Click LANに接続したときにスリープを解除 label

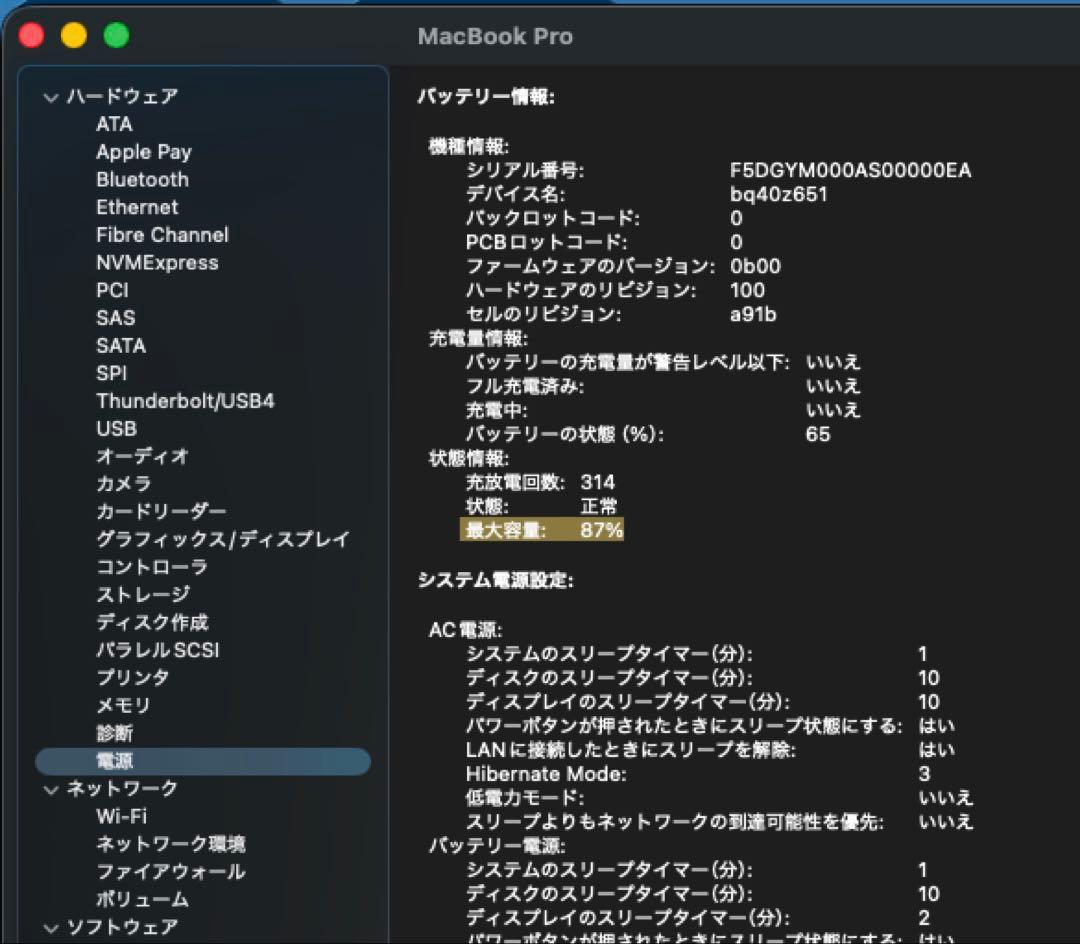630,750
